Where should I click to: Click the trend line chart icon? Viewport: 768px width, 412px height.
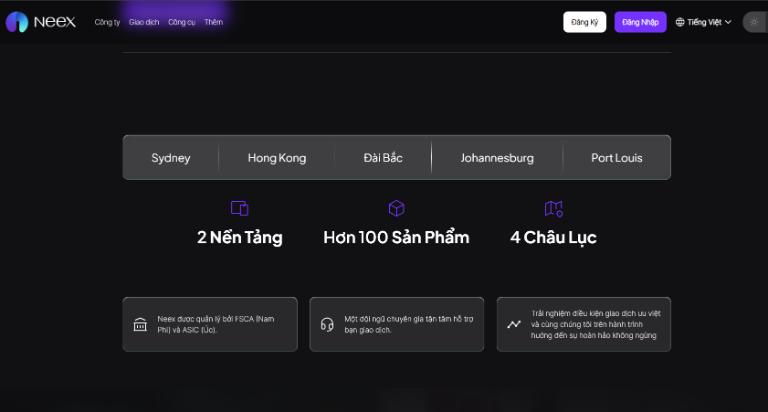click(x=514, y=324)
